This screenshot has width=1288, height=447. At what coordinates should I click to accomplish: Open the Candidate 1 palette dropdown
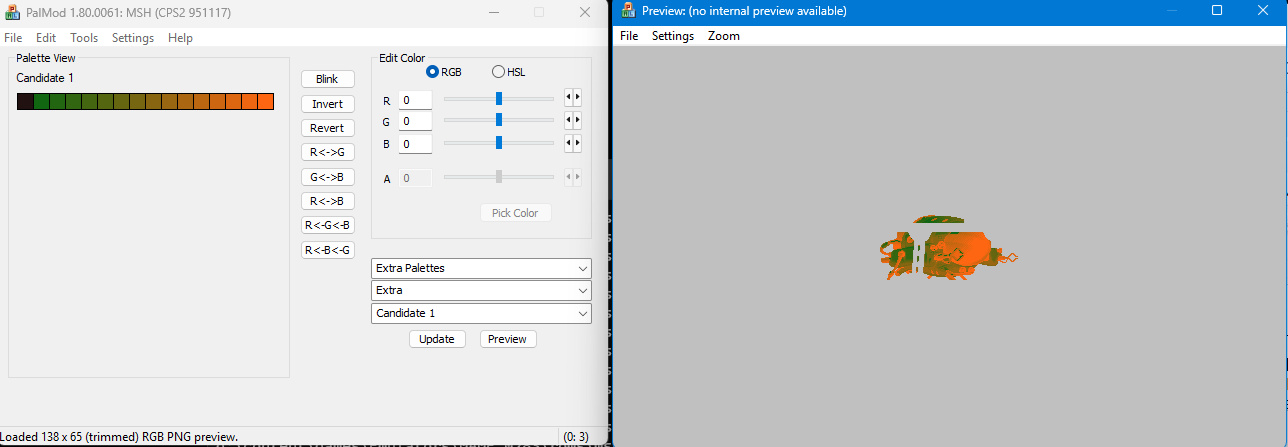(x=481, y=313)
